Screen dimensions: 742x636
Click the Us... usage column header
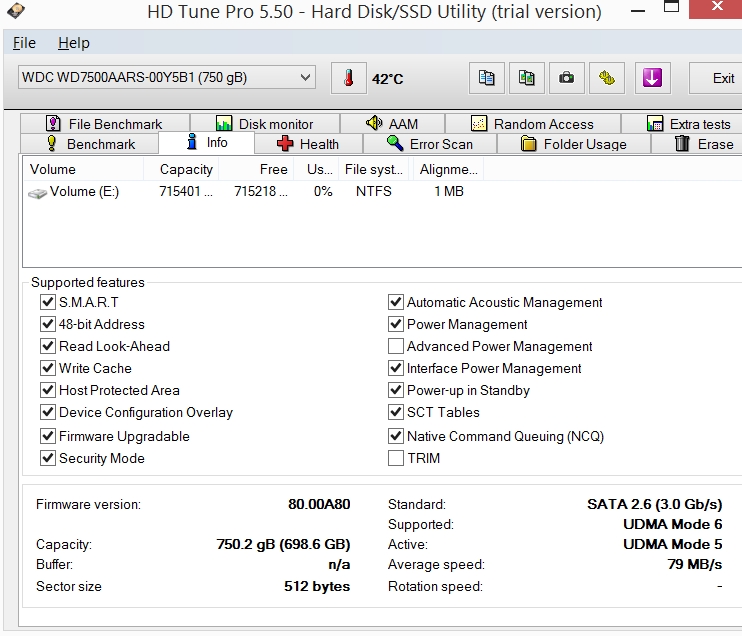[316, 169]
